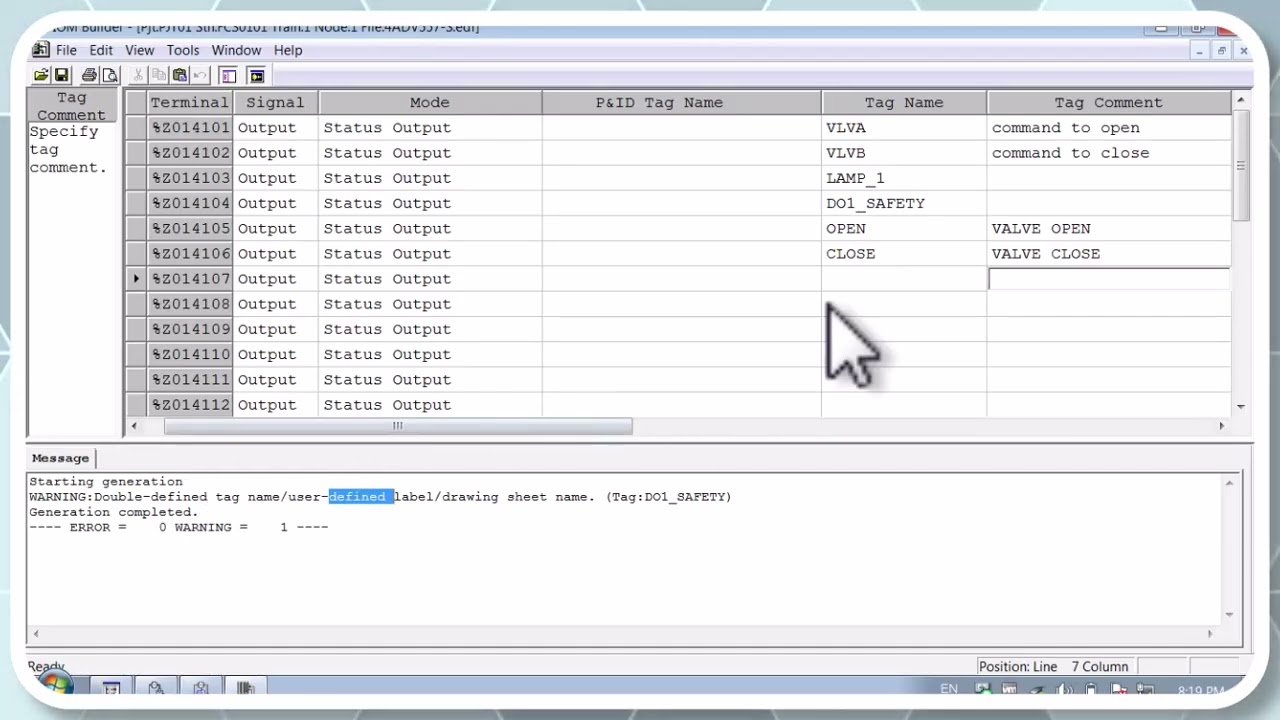
Task: Click the Open file toolbar icon
Action: [x=41, y=75]
